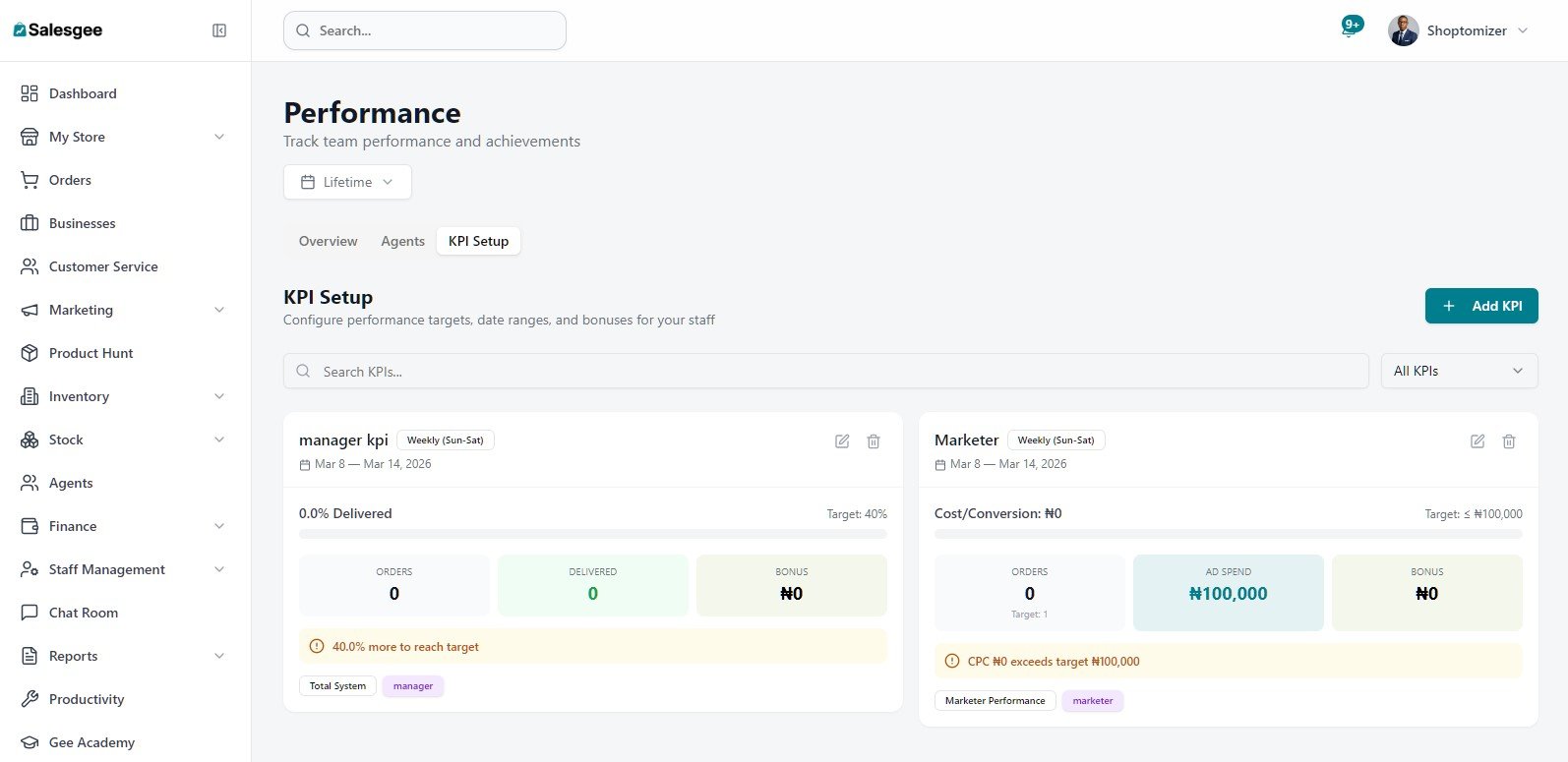Screen dimensions: 1568x762
Task: Expand the Inventory submenu chevron
Action: (x=219, y=396)
